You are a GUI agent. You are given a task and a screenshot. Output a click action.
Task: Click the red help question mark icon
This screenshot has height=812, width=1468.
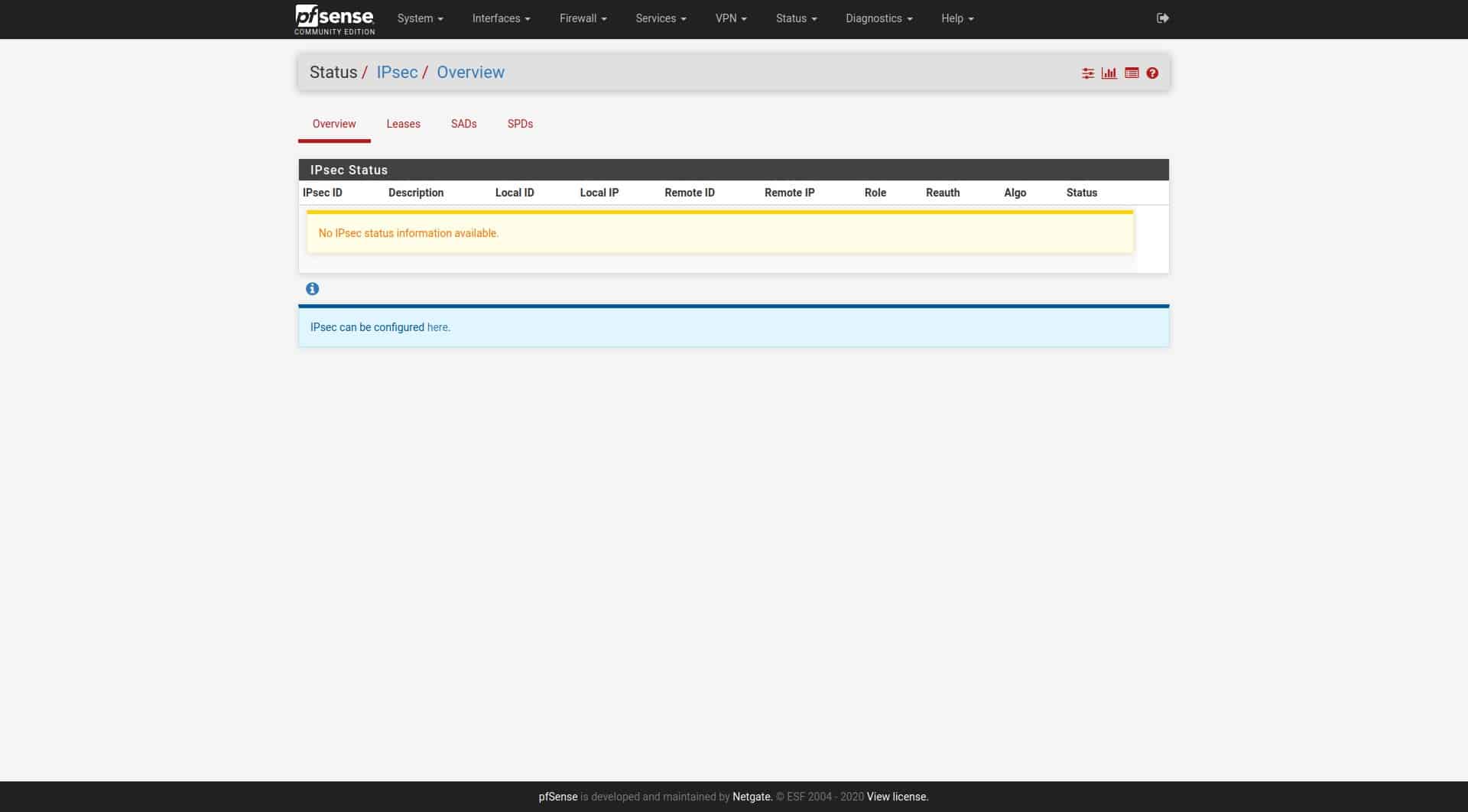1152,73
